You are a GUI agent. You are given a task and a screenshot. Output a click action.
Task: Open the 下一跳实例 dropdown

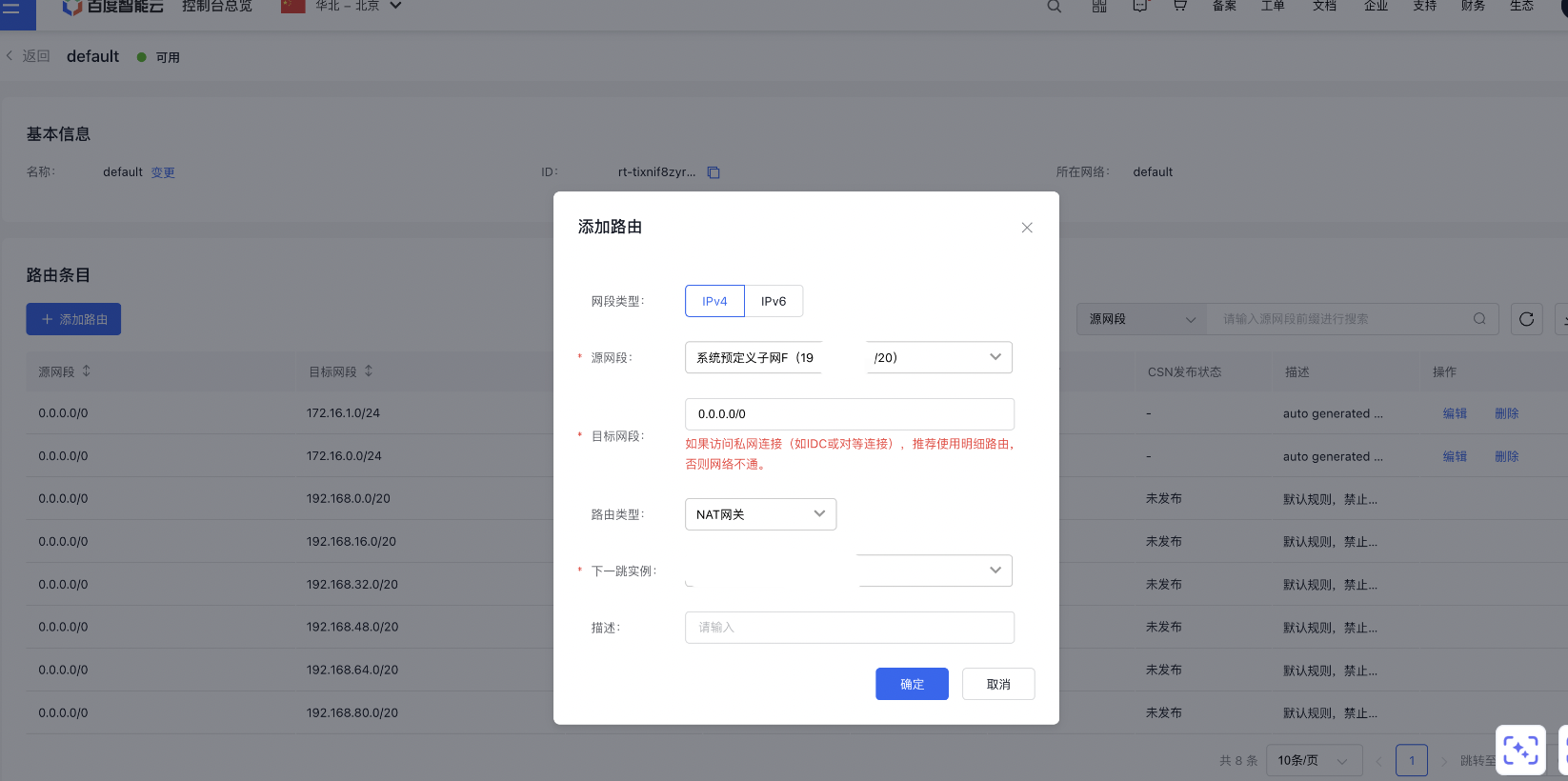(848, 571)
